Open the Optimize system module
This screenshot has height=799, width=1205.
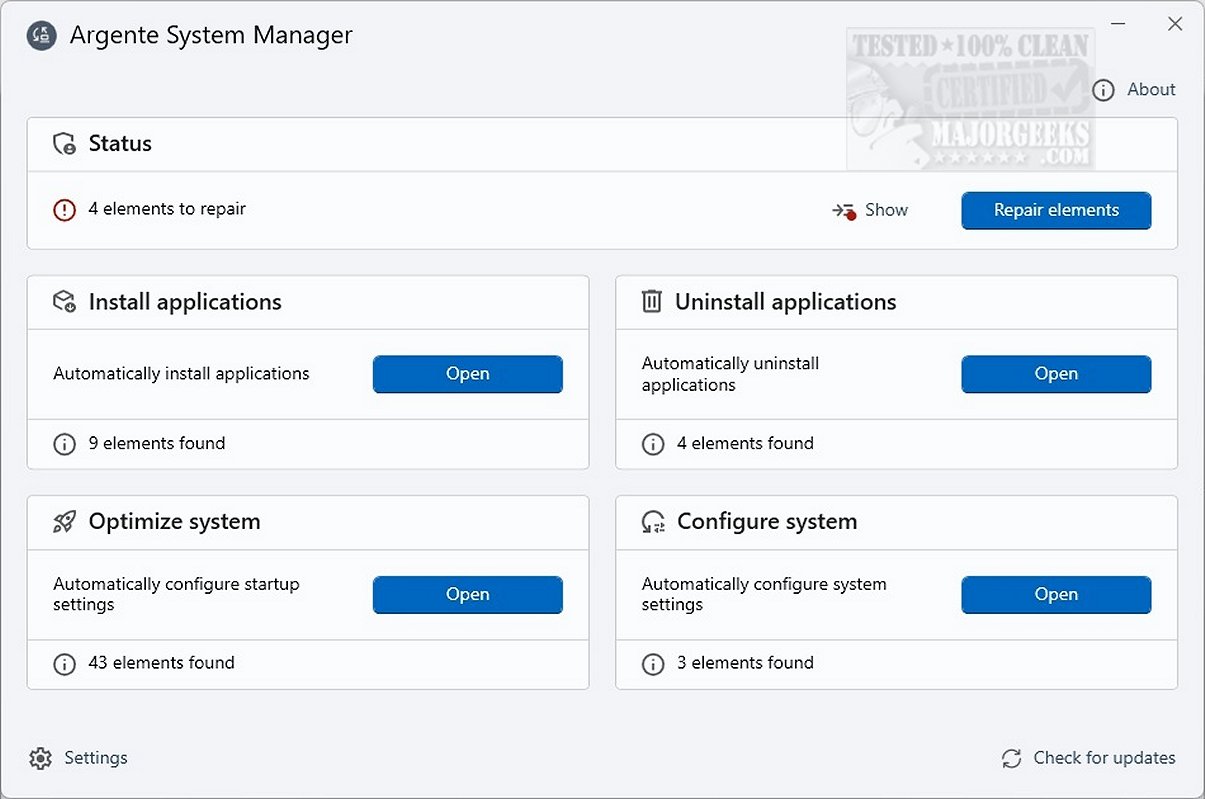(467, 594)
